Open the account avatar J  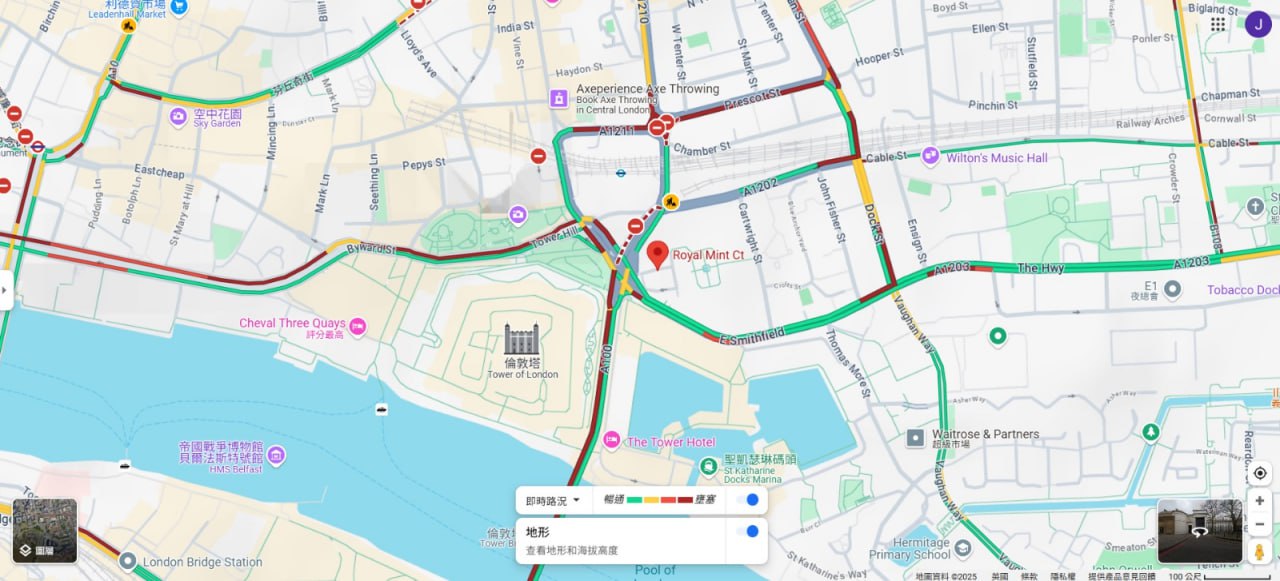1257,24
